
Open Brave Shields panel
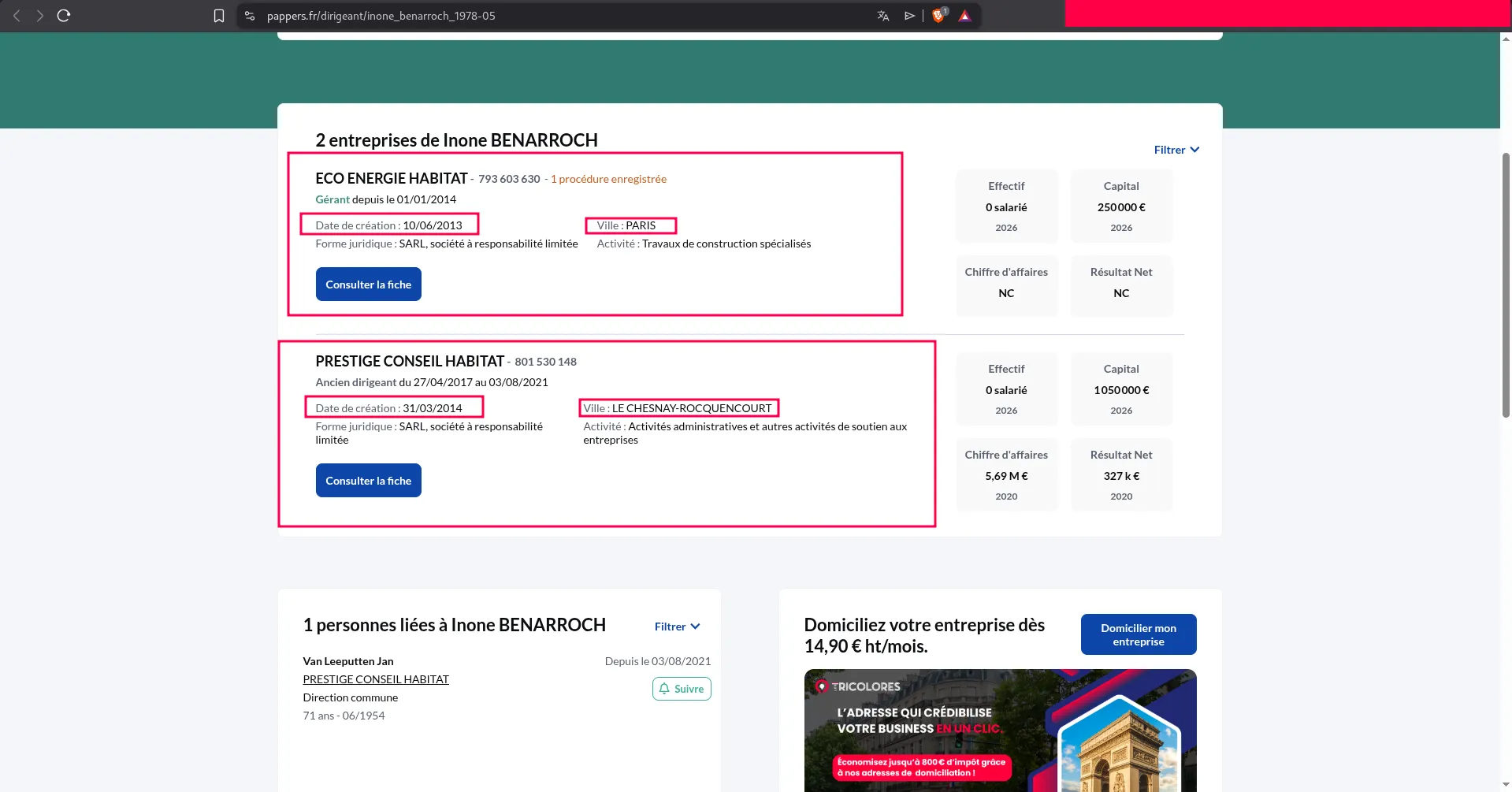[938, 15]
